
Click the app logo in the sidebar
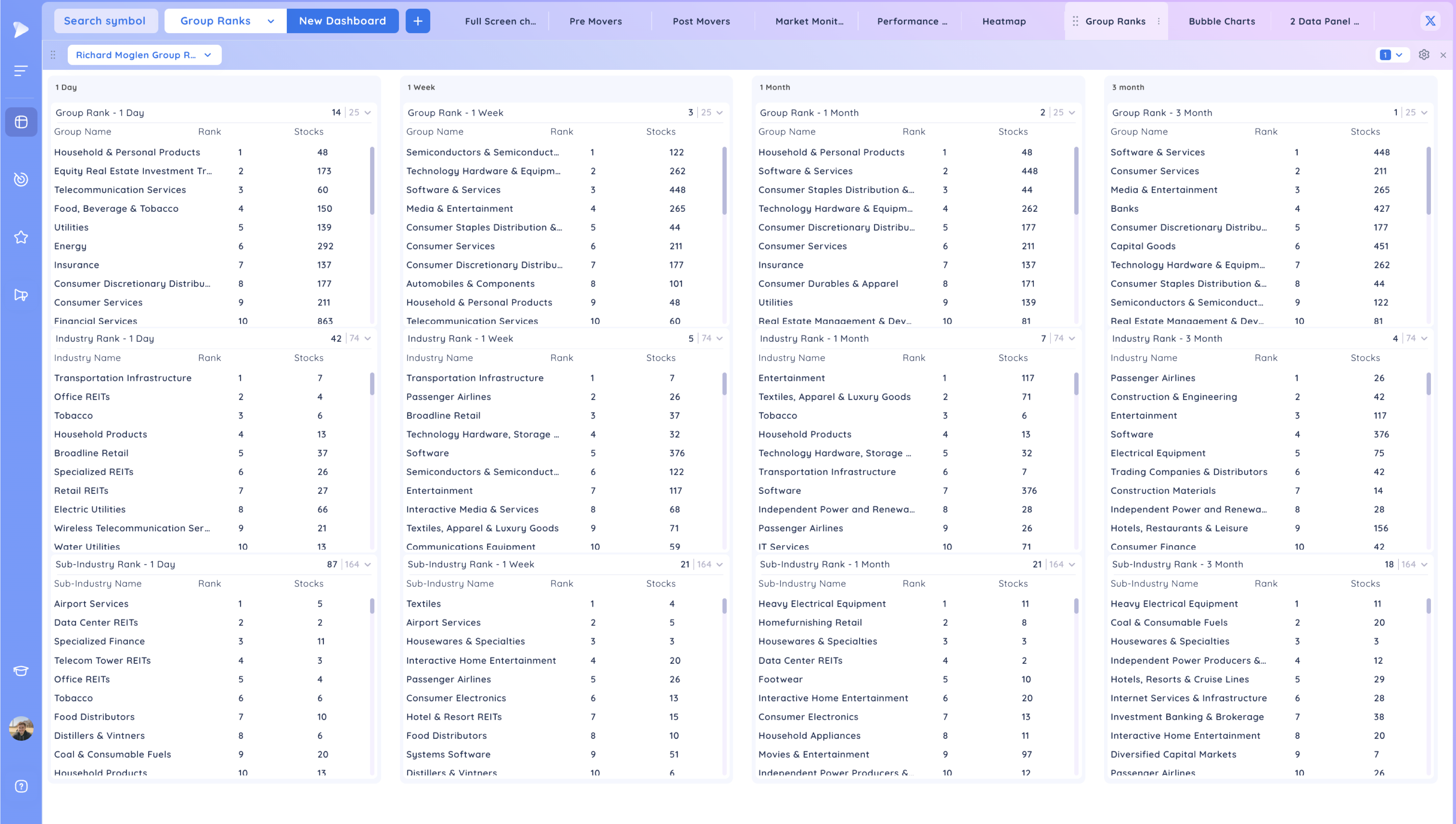[20, 29]
